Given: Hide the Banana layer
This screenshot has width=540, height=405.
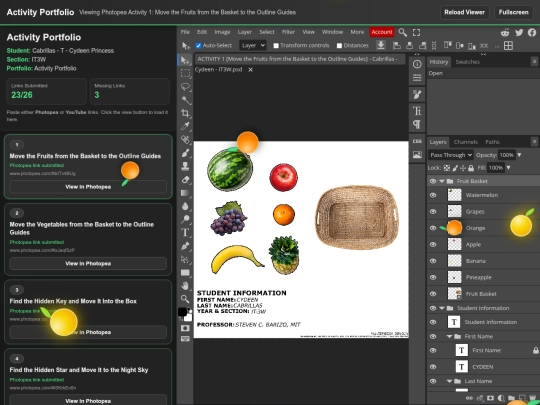Looking at the screenshot, I should 433,261.
